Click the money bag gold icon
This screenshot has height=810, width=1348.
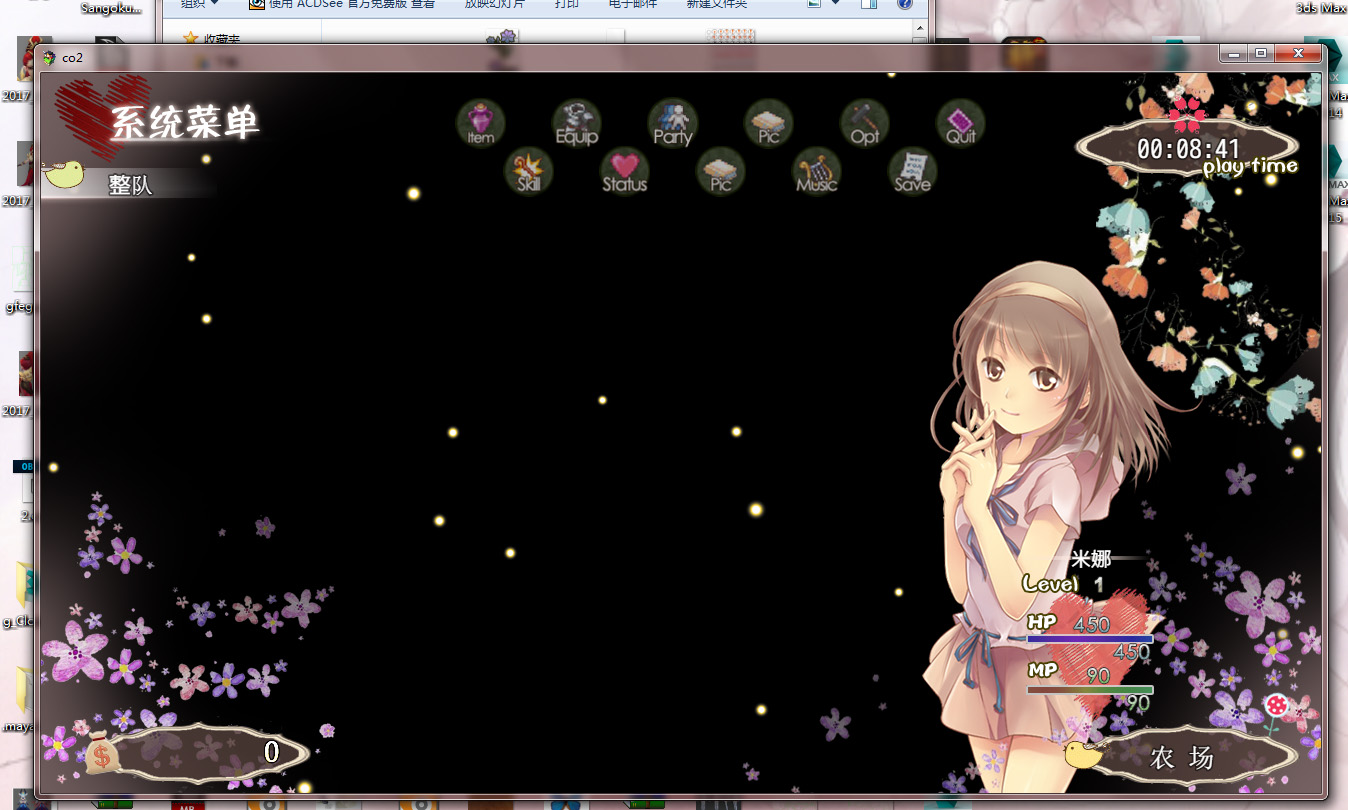(101, 752)
